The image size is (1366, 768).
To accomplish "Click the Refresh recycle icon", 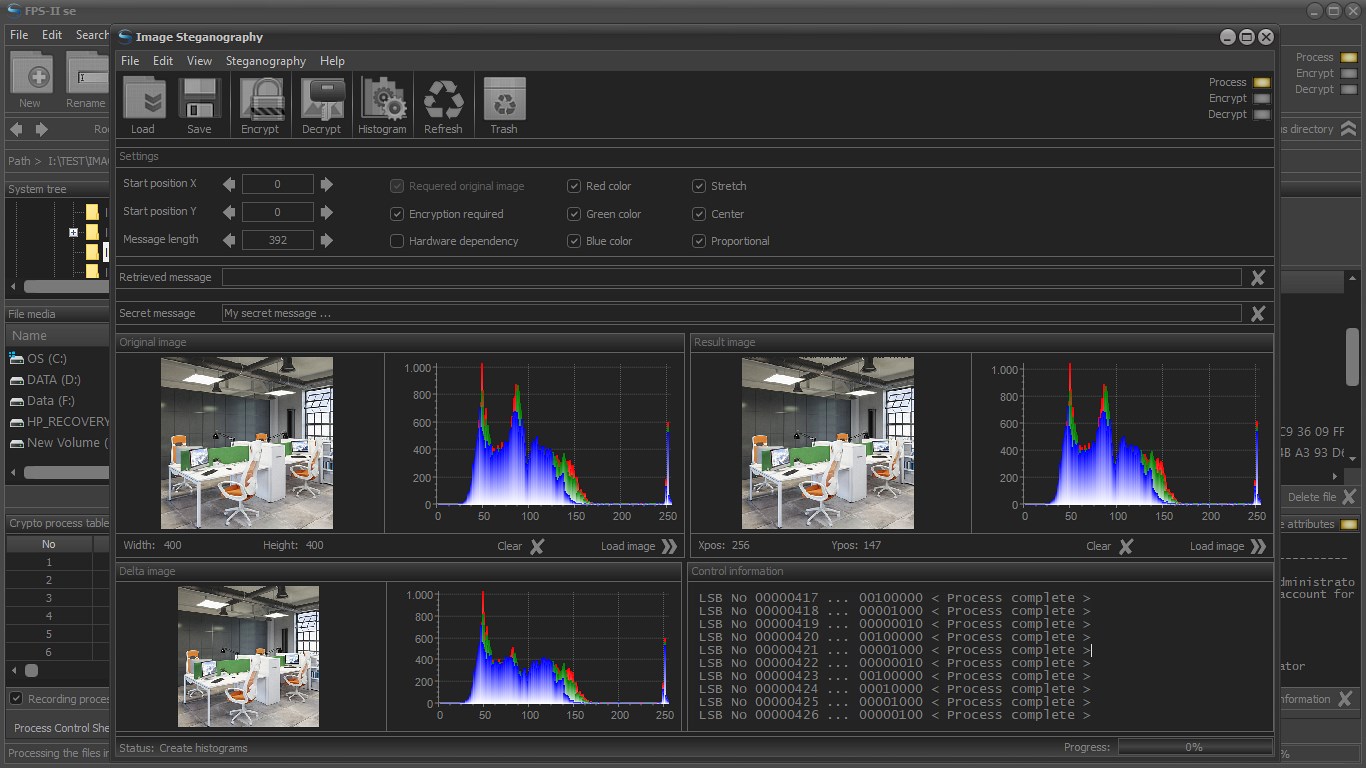I will click(x=444, y=99).
